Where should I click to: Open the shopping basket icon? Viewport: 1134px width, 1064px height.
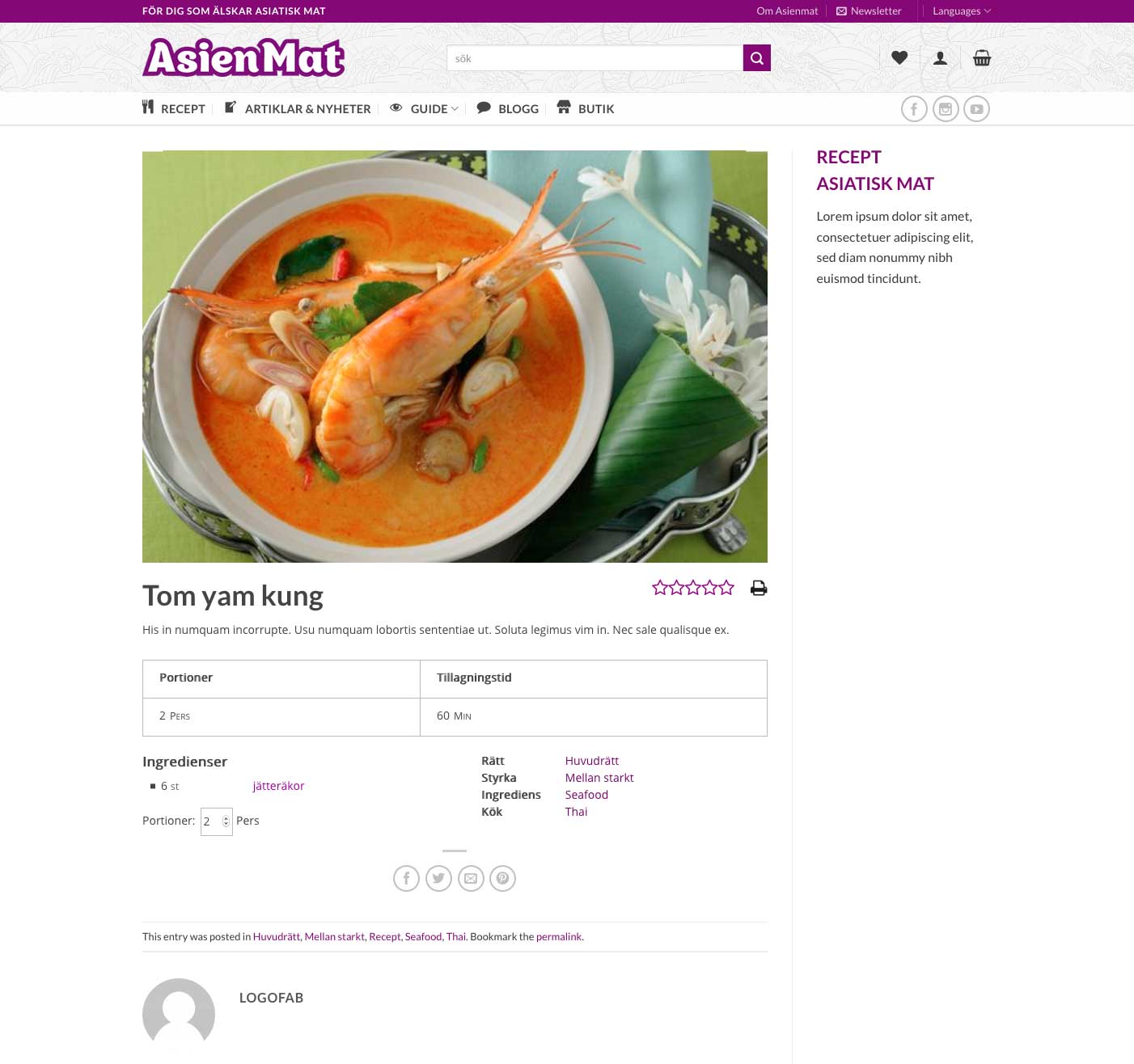pyautogui.click(x=982, y=57)
